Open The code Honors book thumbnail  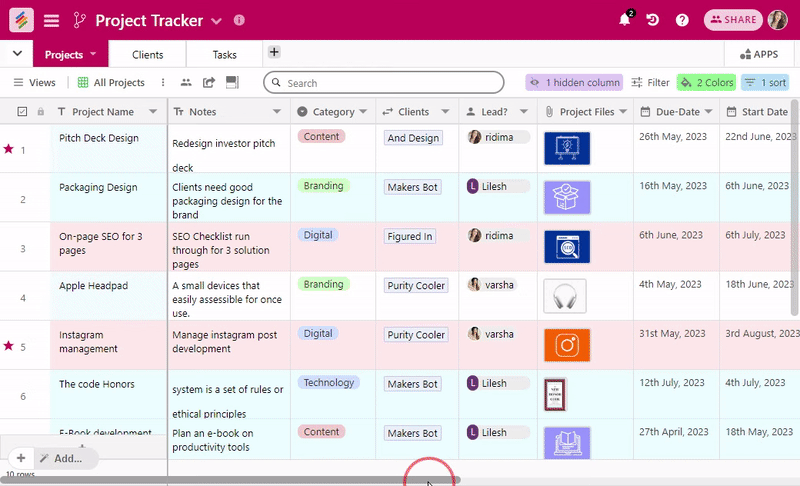555,395
